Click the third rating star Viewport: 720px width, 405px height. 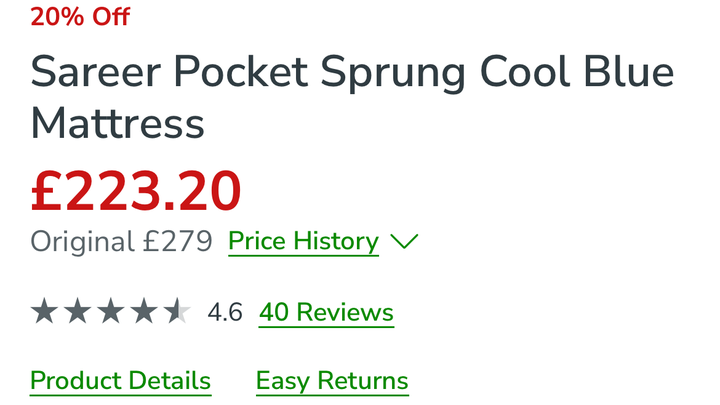coord(111,312)
